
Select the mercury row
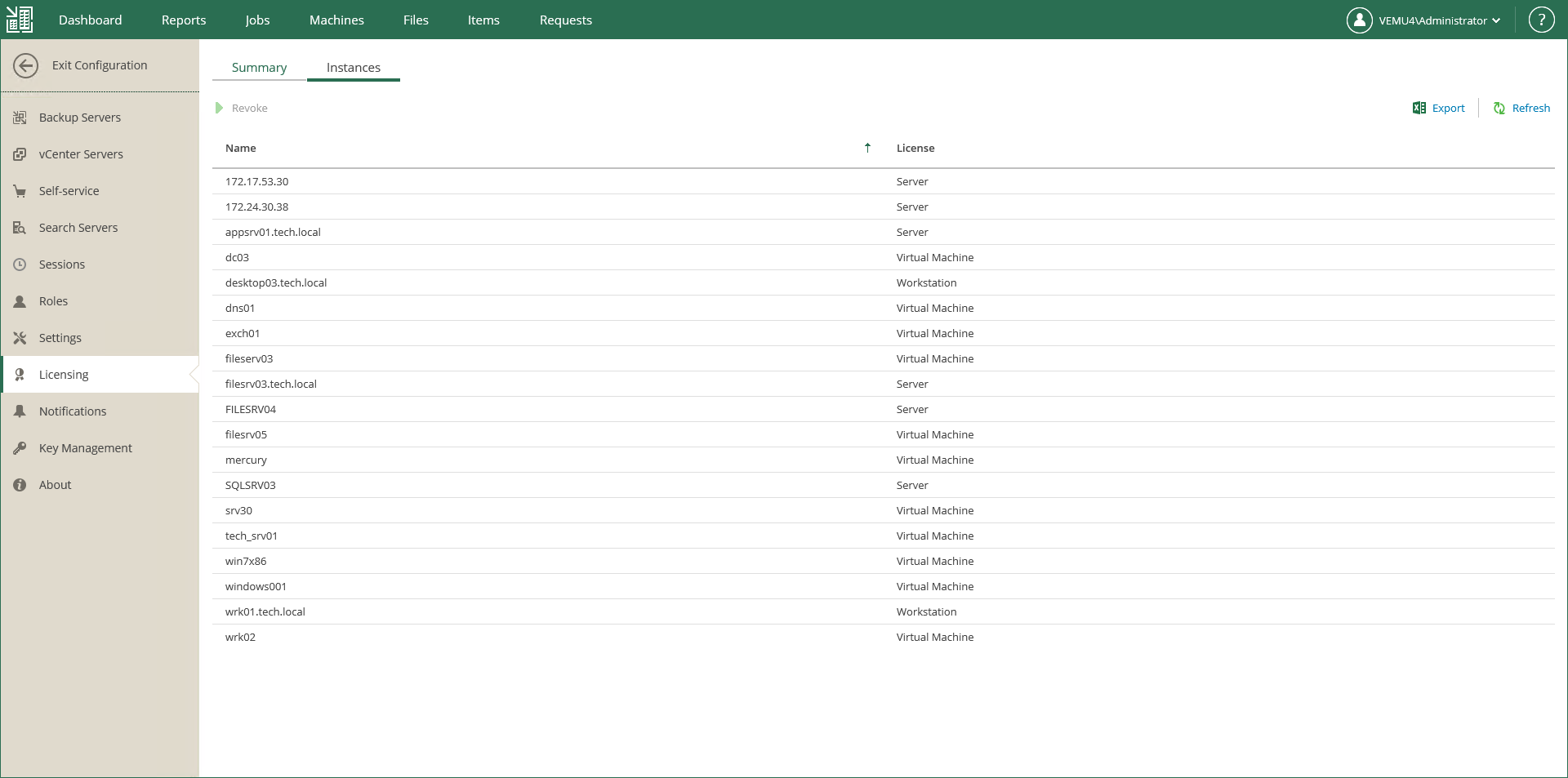883,460
